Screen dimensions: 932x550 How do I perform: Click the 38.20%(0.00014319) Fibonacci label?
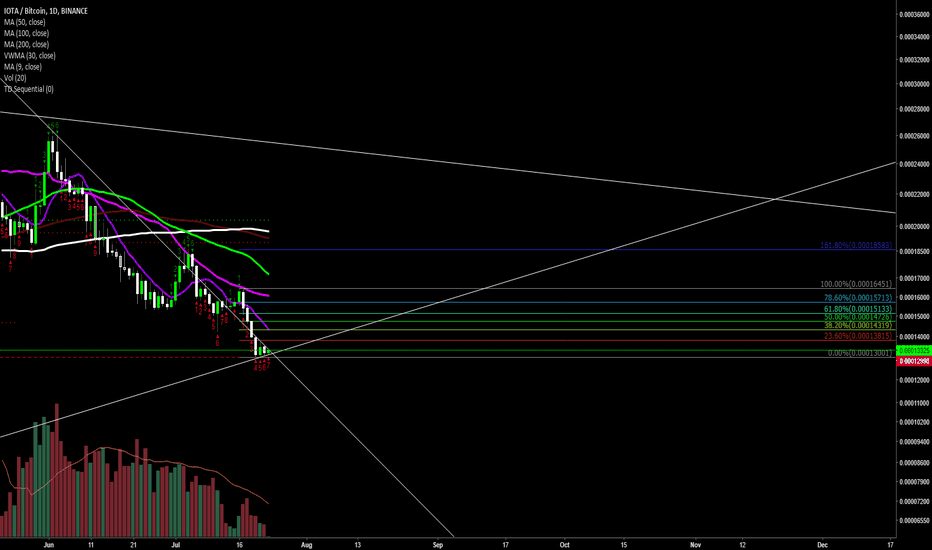coord(858,325)
